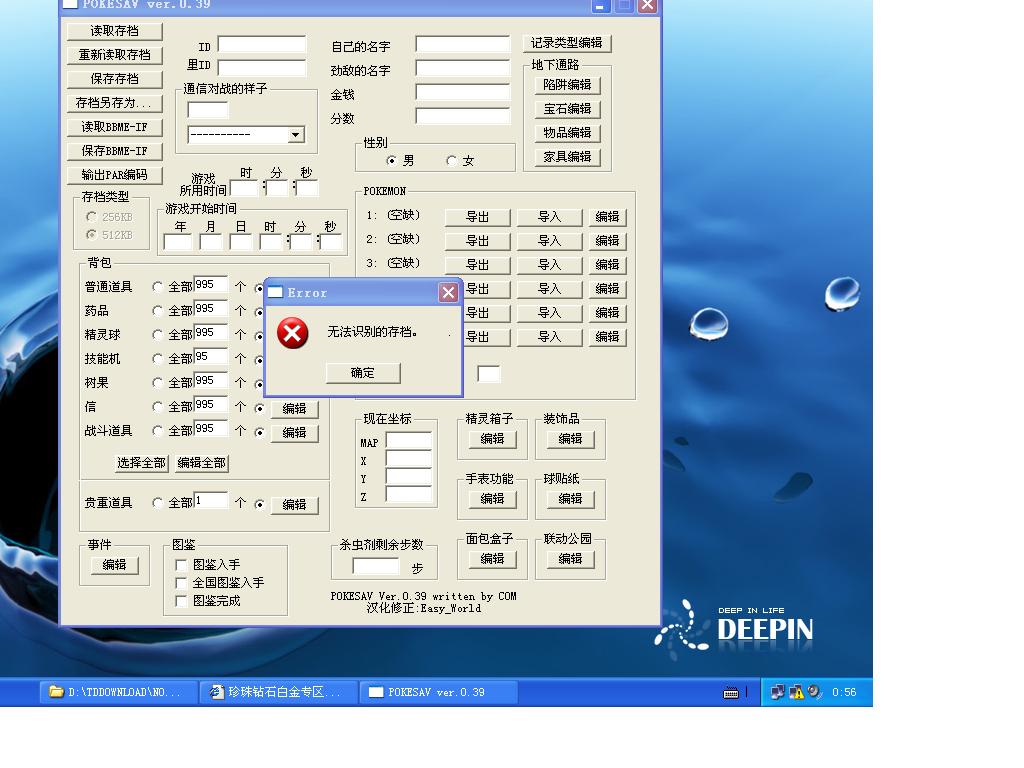The width and height of the screenshot is (1024, 768).
Task: Confirm the error with 确定 button
Action: click(363, 373)
